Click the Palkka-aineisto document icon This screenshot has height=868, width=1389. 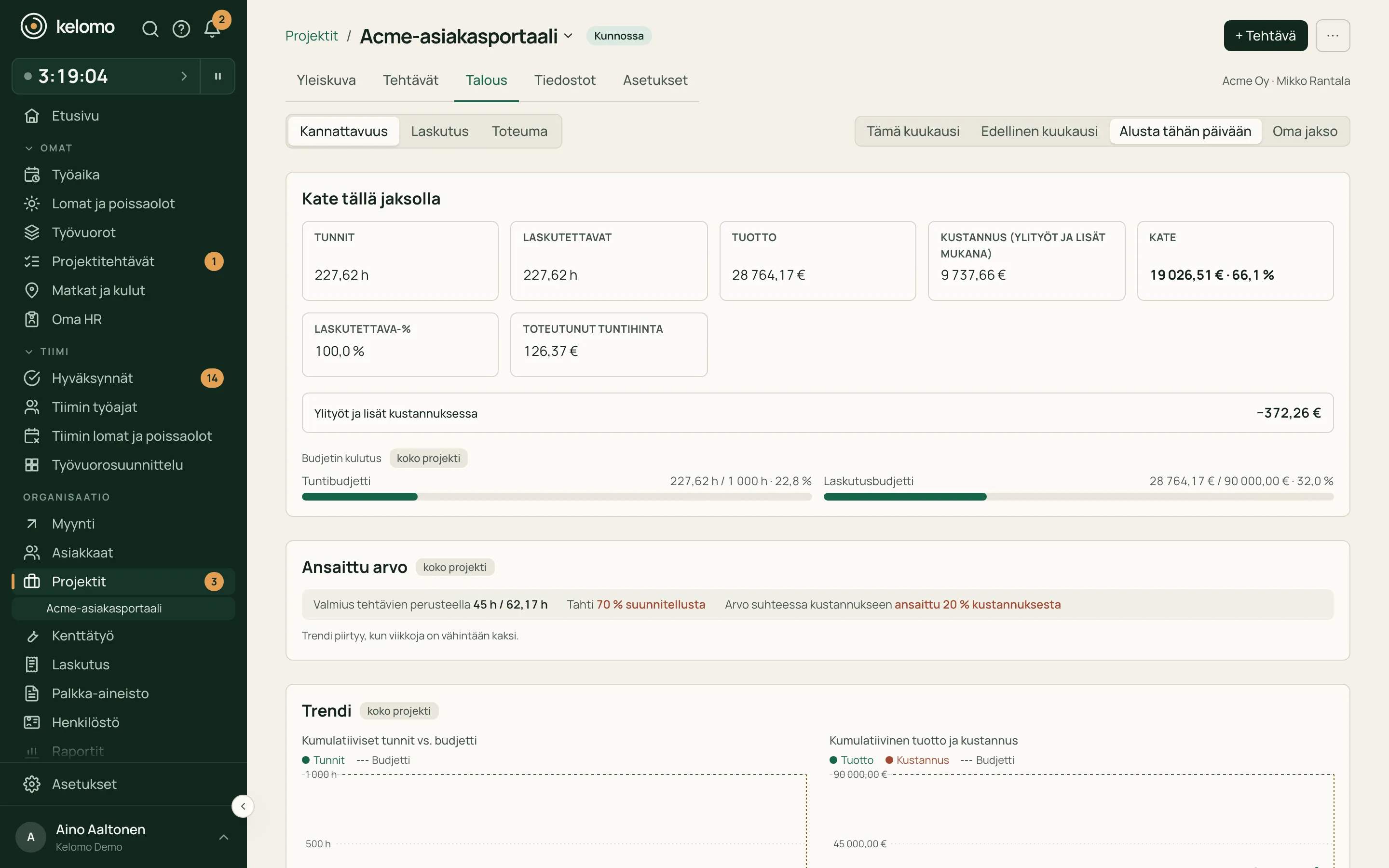[31, 693]
